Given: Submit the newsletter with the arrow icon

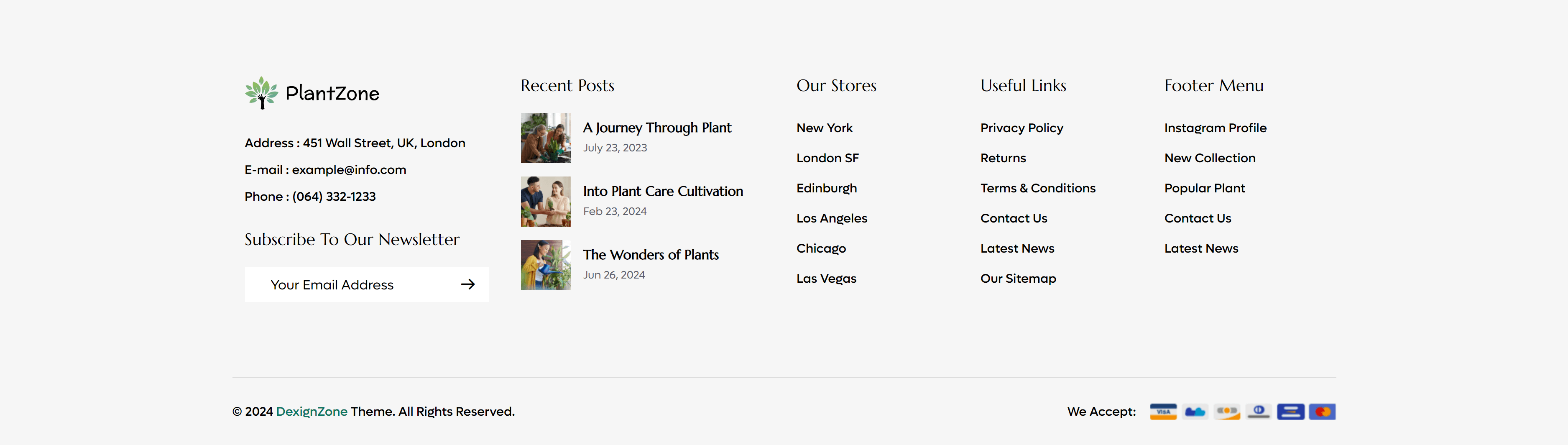Looking at the screenshot, I should [467, 284].
